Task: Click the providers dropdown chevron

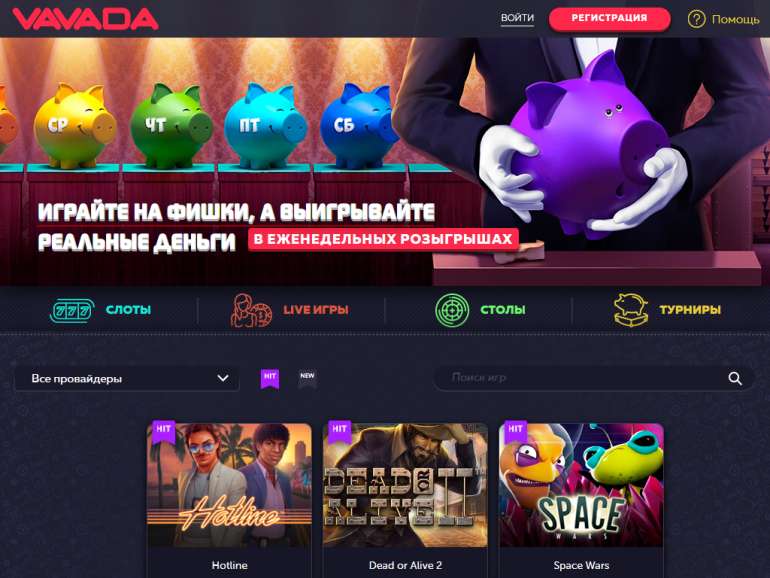Action: click(223, 378)
